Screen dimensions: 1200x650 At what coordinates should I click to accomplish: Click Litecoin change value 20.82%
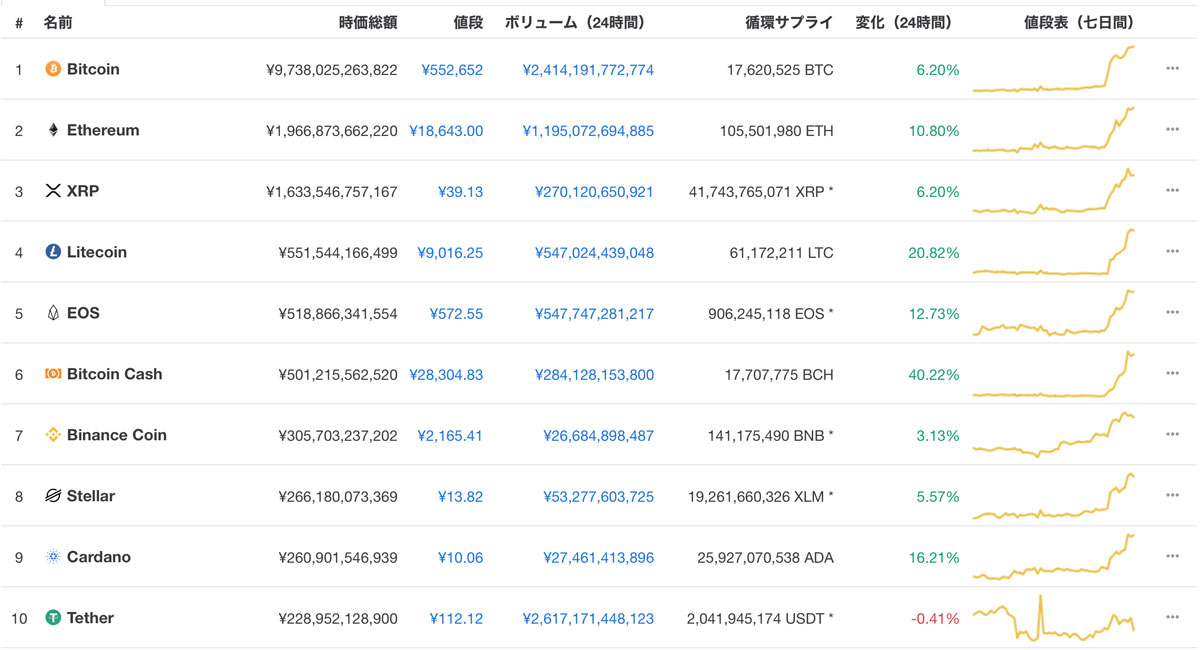[x=933, y=253]
